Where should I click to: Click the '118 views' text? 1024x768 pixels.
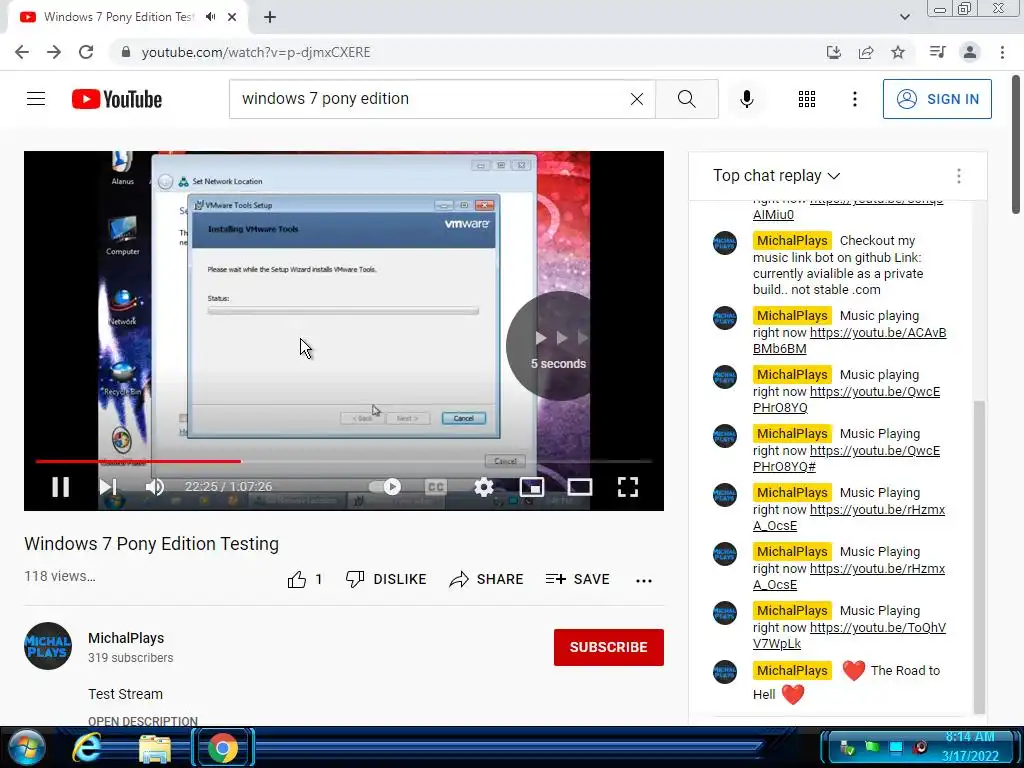click(x=60, y=576)
